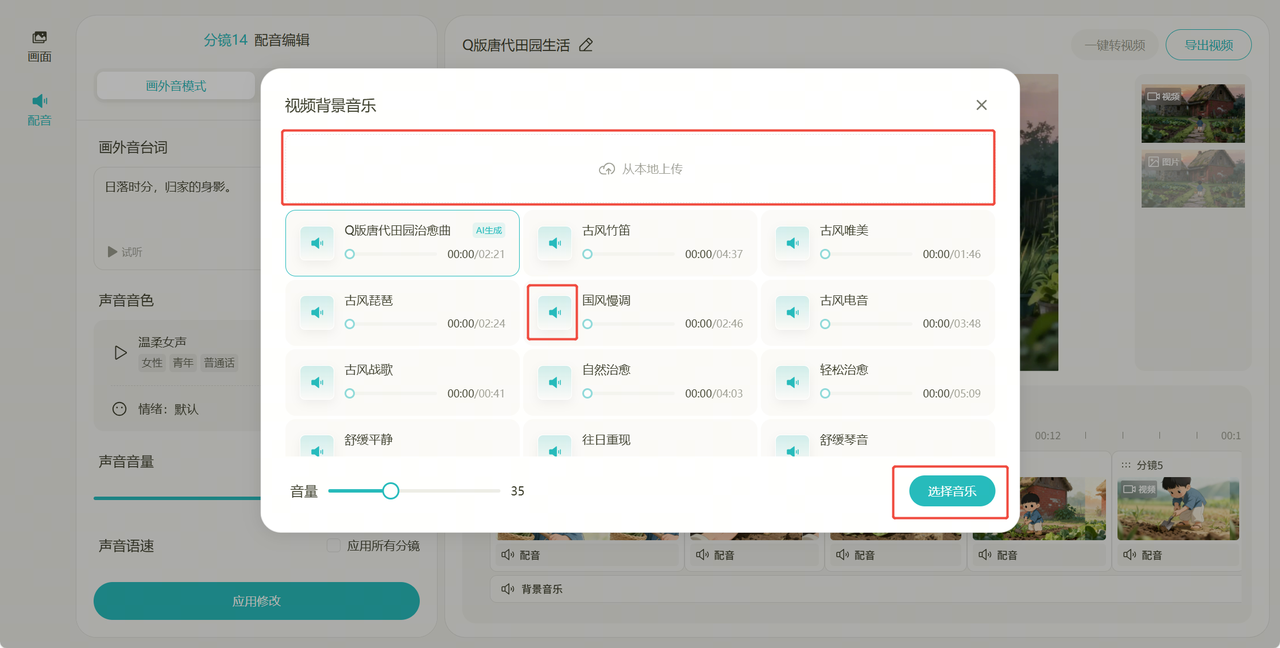Click the 普通话 voice tag

219,363
